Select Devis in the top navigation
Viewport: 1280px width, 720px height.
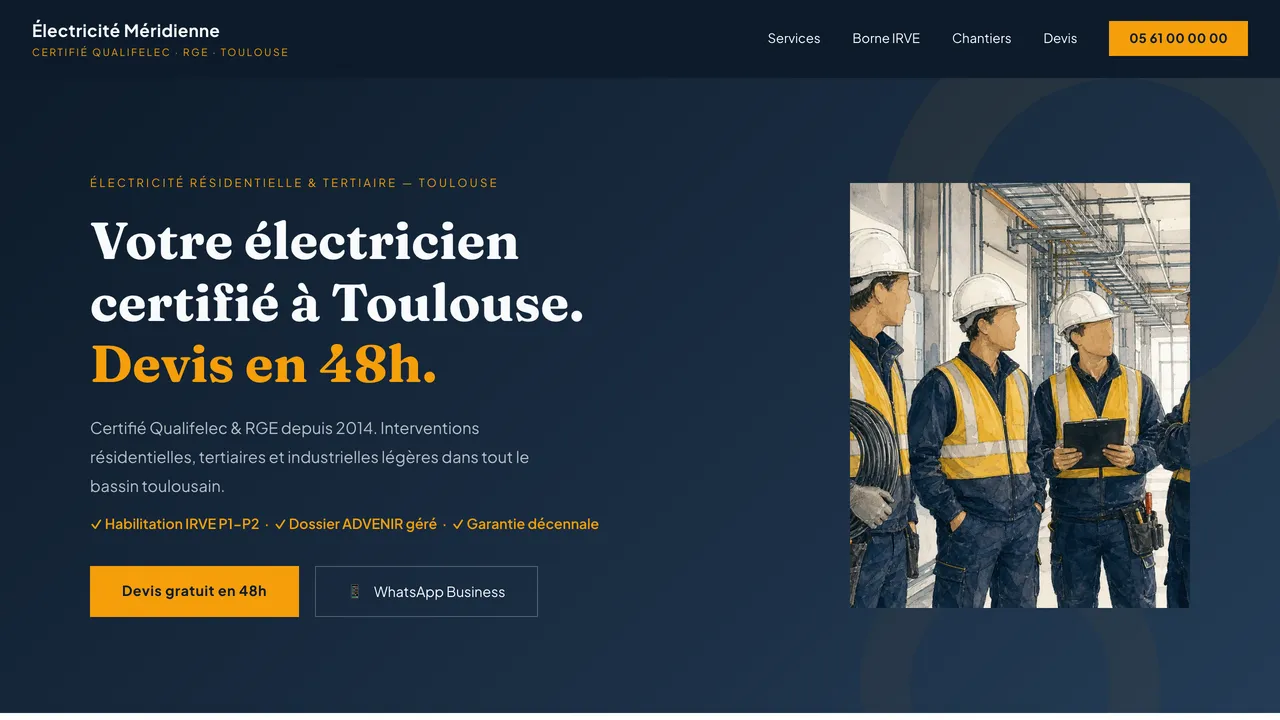[1060, 38]
